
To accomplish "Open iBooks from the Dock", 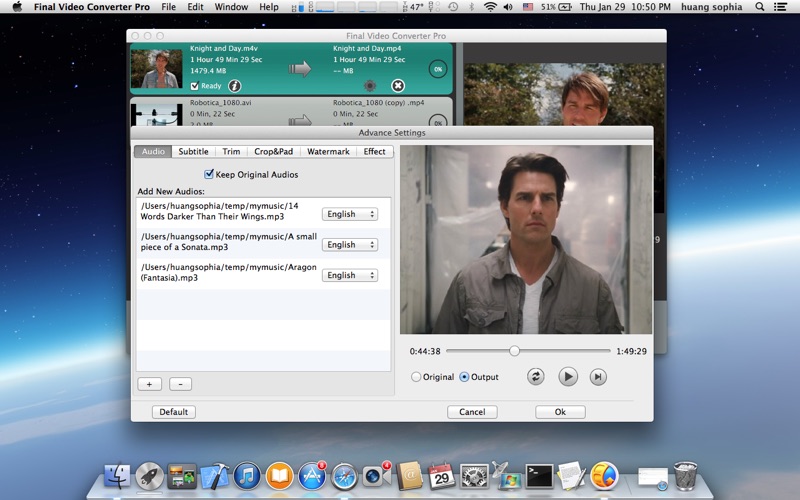I will click(280, 476).
